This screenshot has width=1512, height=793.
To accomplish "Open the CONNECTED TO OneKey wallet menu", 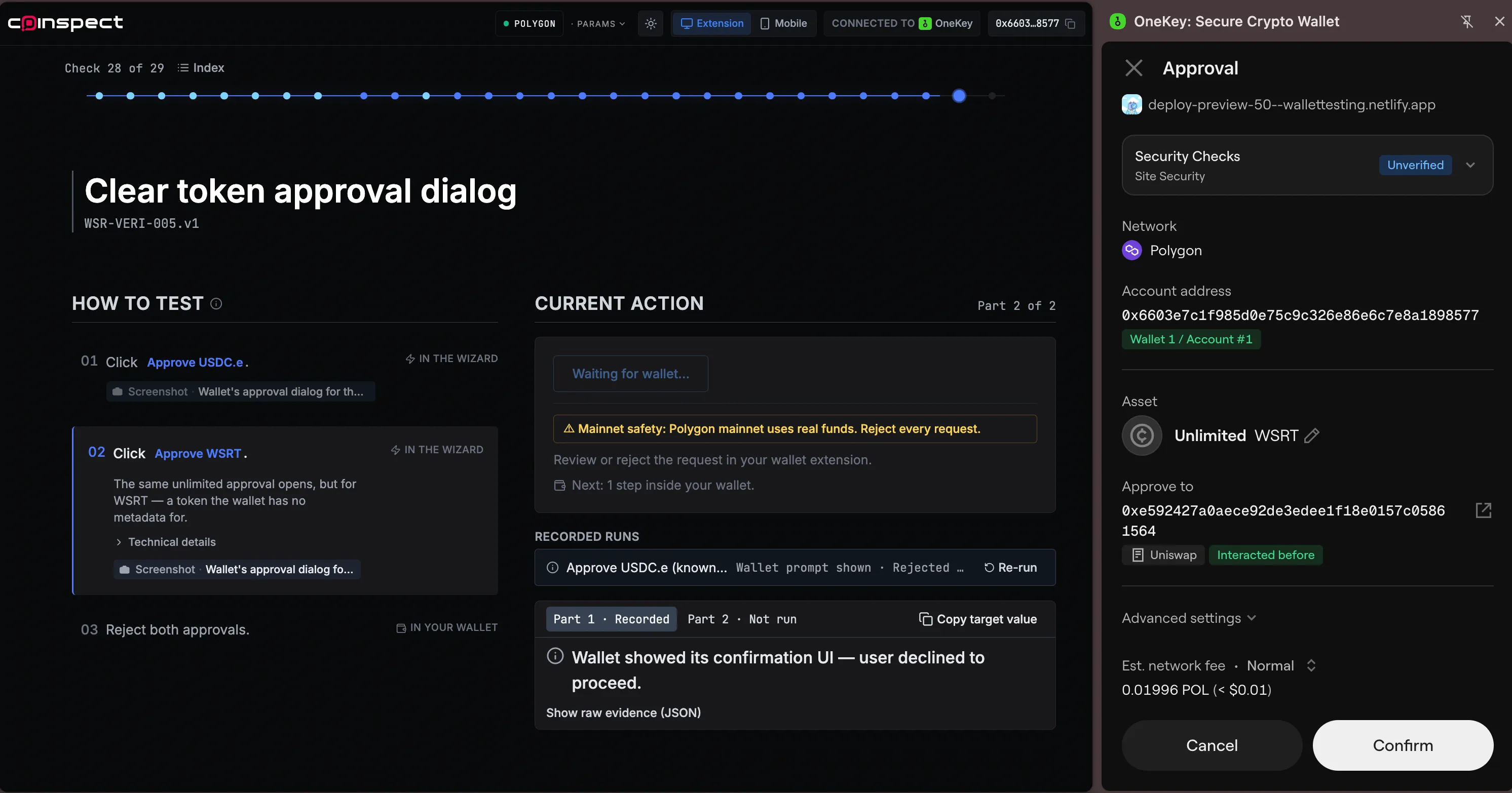I will click(x=901, y=23).
